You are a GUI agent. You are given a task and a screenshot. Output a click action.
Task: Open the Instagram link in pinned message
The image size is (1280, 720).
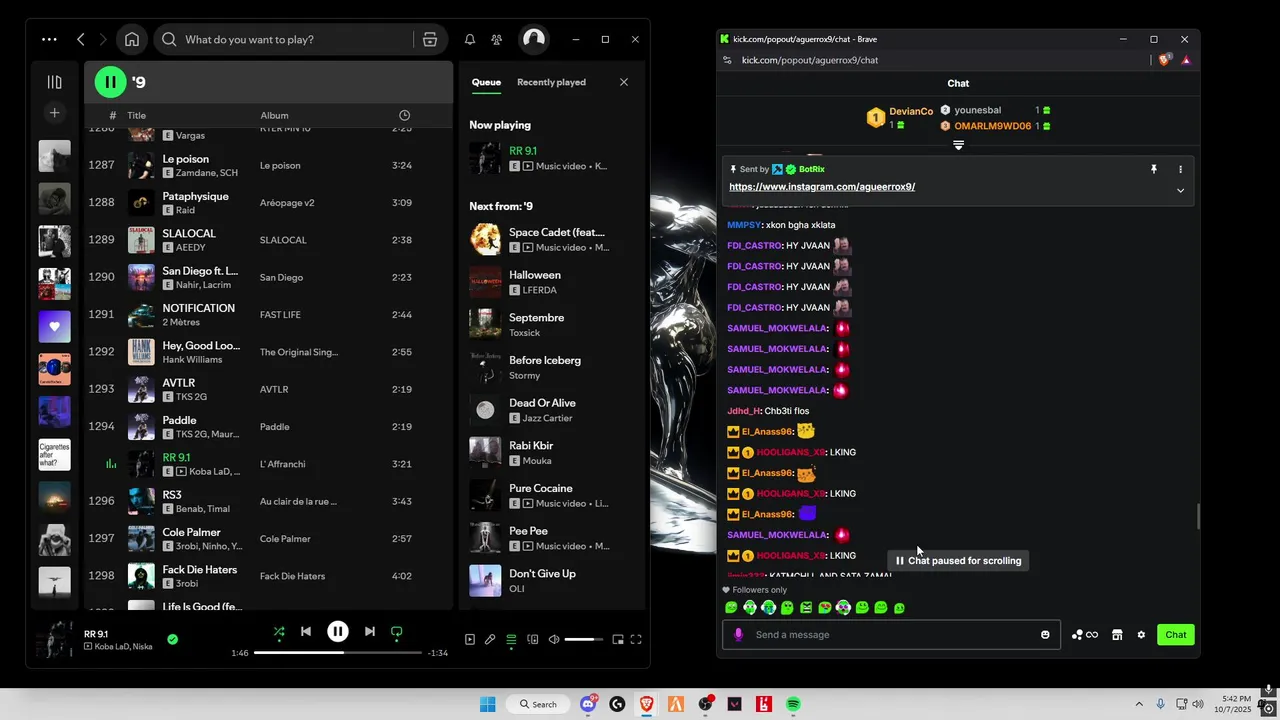822,187
